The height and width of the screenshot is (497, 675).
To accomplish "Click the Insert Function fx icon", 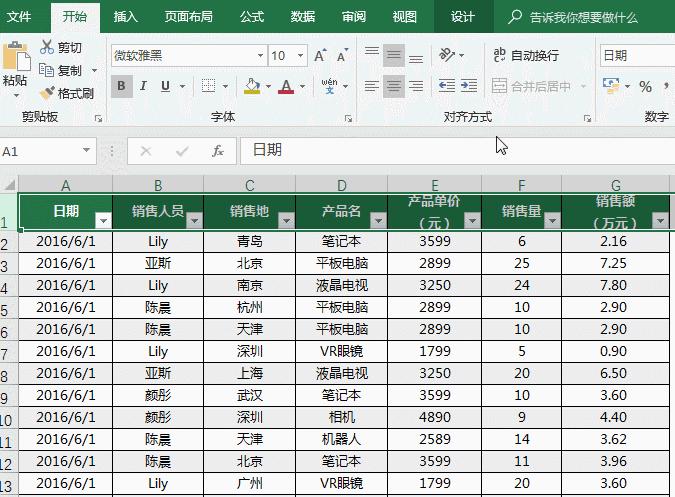I will pyautogui.click(x=218, y=151).
